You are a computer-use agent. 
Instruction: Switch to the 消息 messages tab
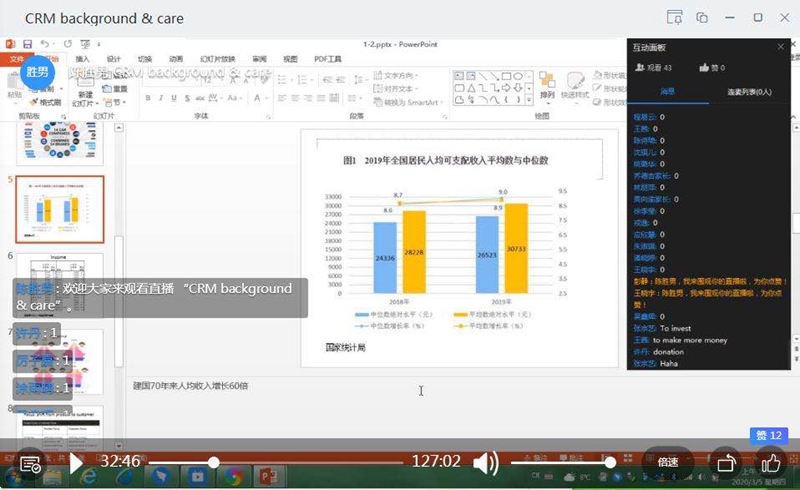coord(667,92)
